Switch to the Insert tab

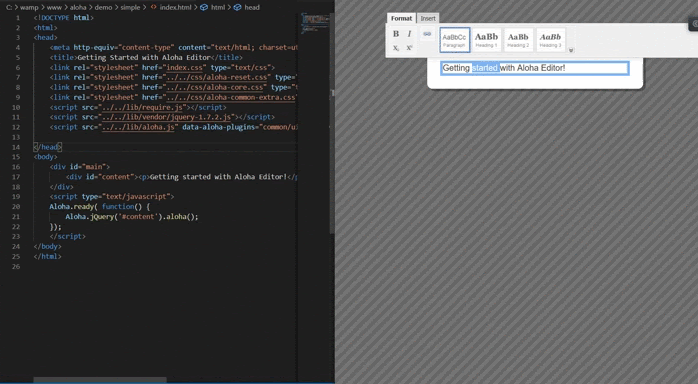pyautogui.click(x=428, y=18)
